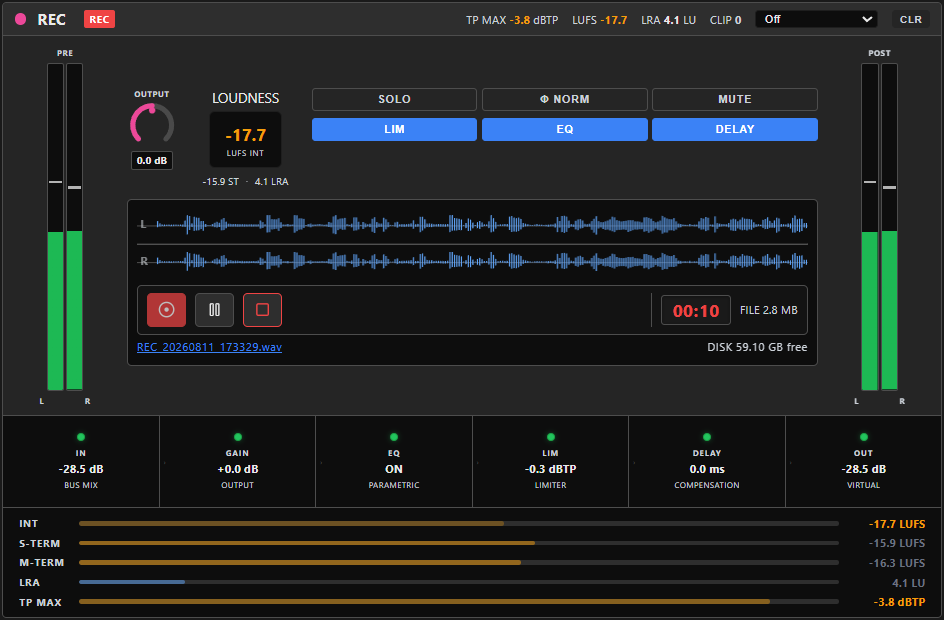
Task: Click the -17.7 LUFS INT loudness display
Action: coord(245,140)
